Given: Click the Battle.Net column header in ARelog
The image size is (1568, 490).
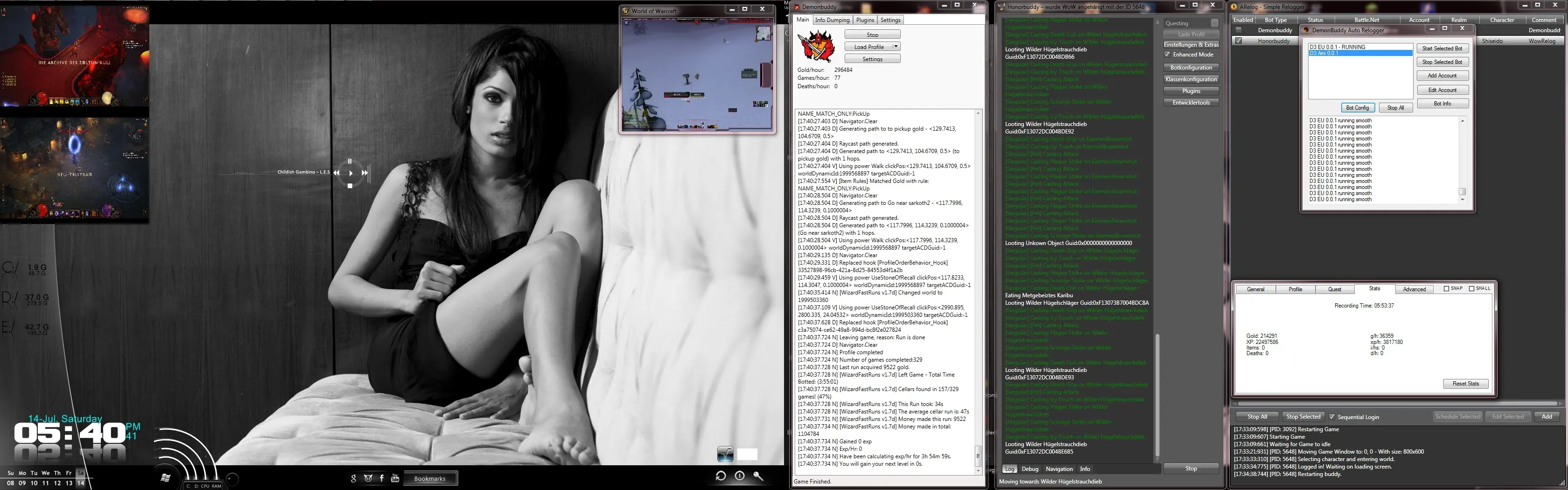Looking at the screenshot, I should pyautogui.click(x=1366, y=20).
